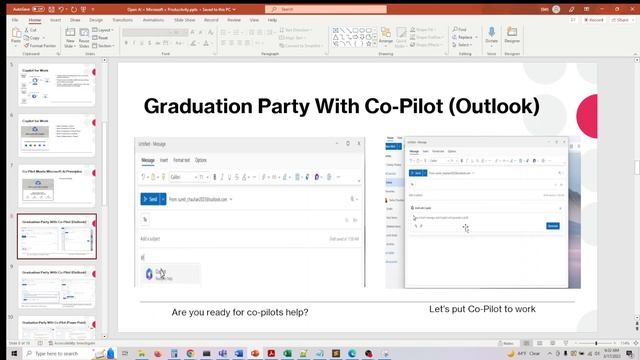
Task: Select slide 9 thumbnail in the panel
Action: (x=57, y=287)
